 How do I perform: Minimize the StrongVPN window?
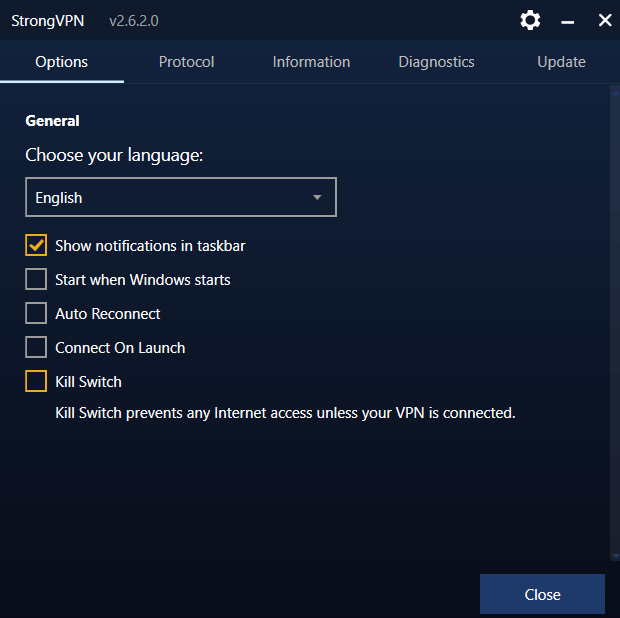tap(567, 22)
